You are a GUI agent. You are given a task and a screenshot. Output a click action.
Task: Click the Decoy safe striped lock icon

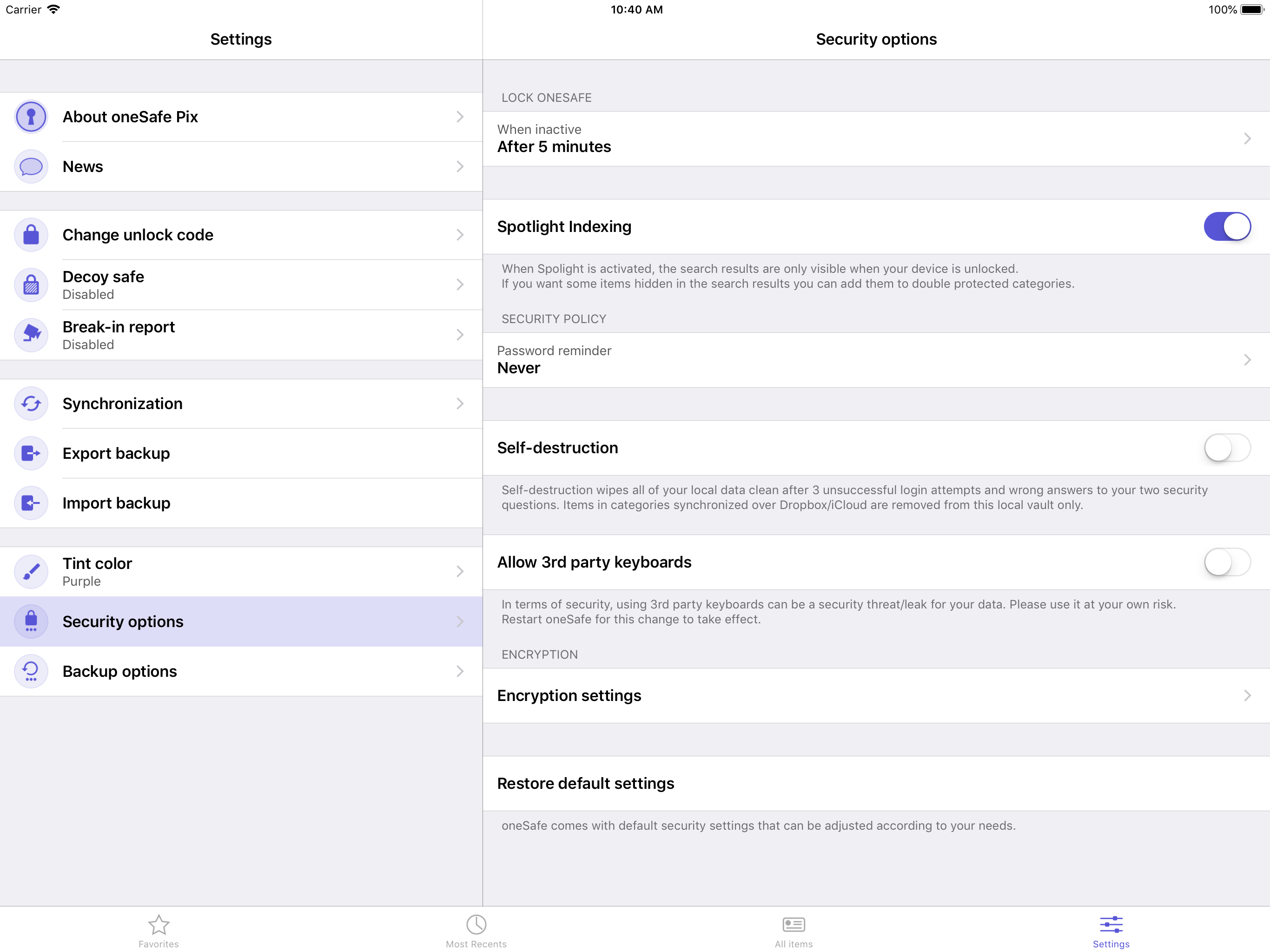pyautogui.click(x=31, y=285)
